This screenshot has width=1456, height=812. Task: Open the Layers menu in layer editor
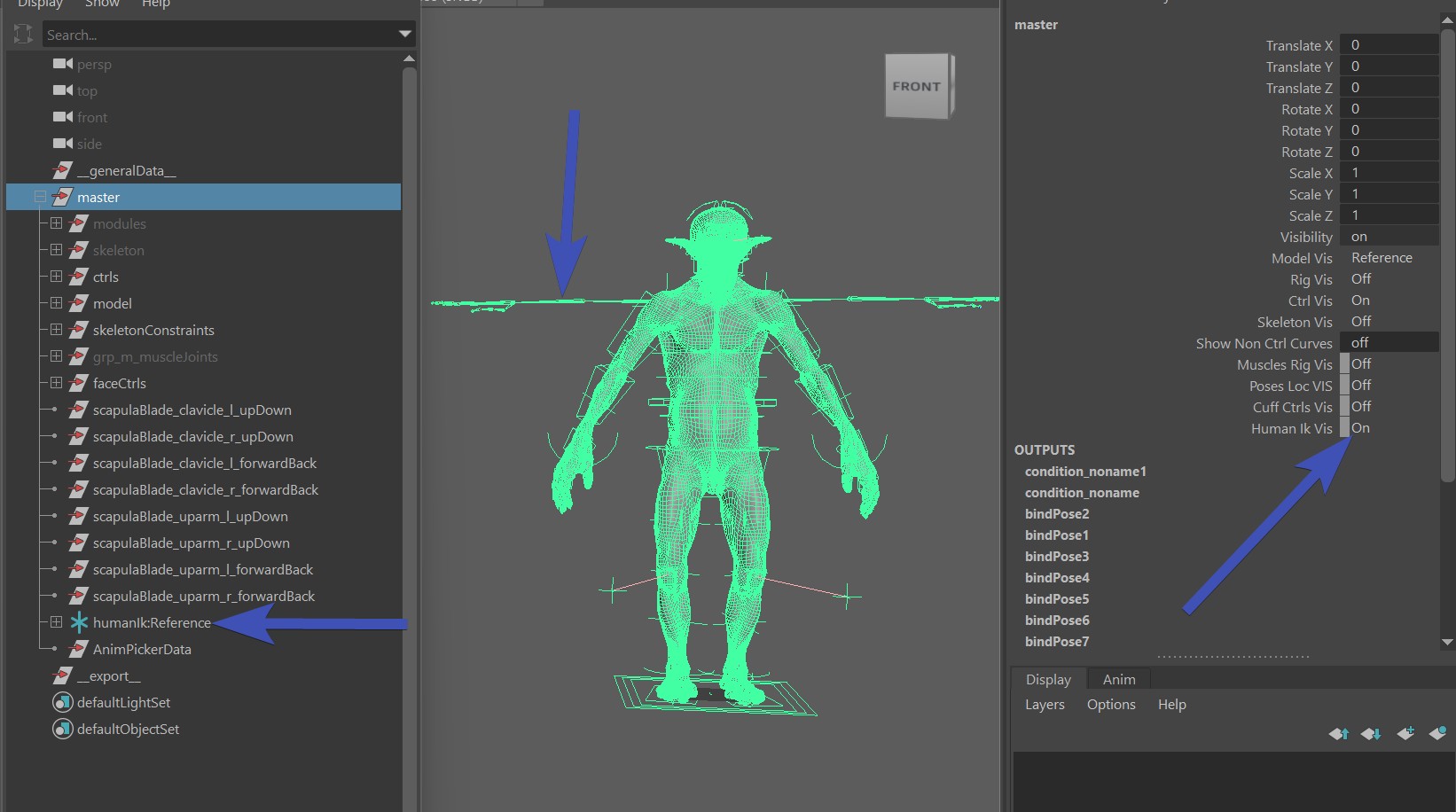pyautogui.click(x=1045, y=705)
